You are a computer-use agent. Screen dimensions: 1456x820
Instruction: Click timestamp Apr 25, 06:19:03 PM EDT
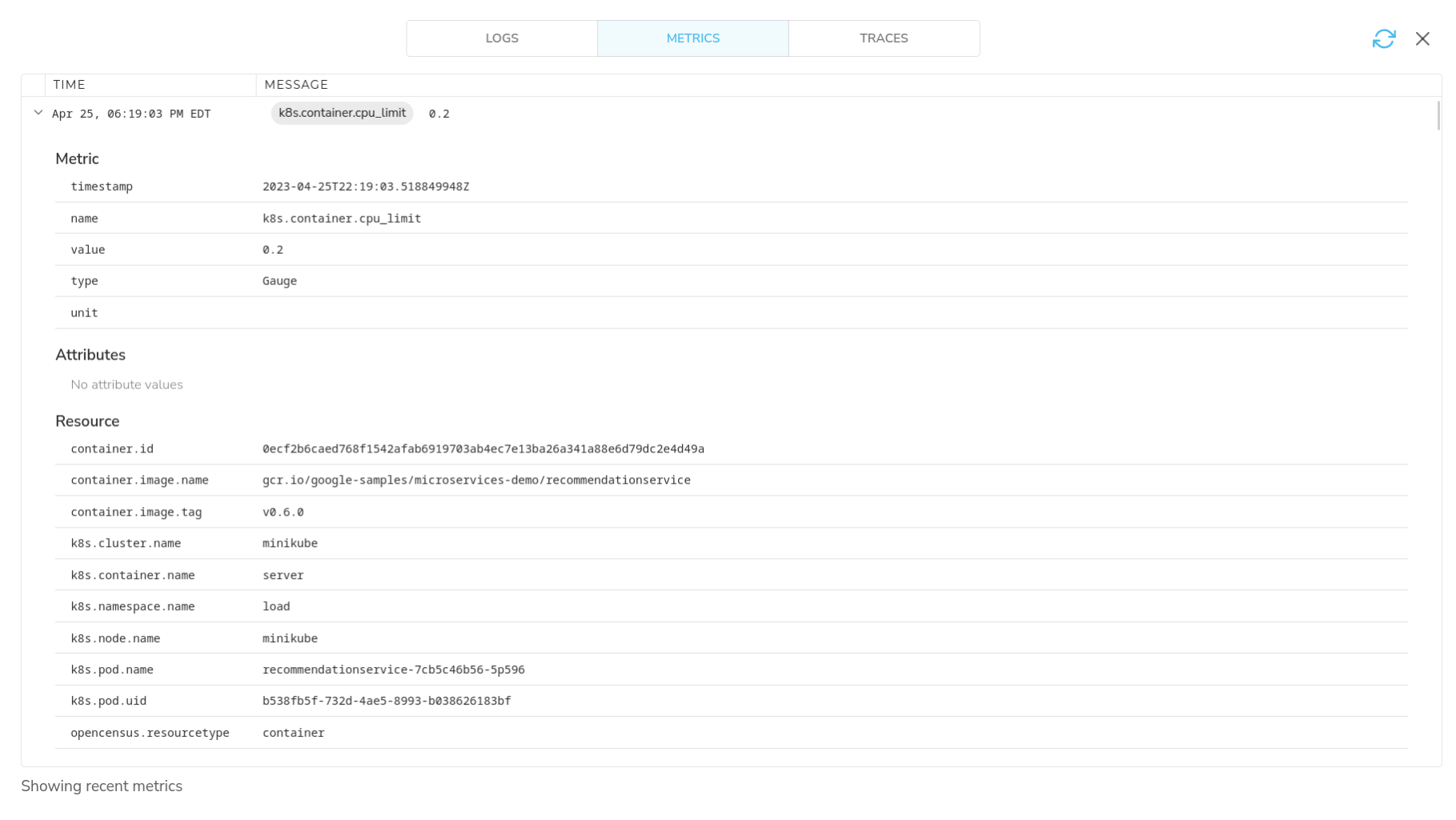(x=131, y=114)
